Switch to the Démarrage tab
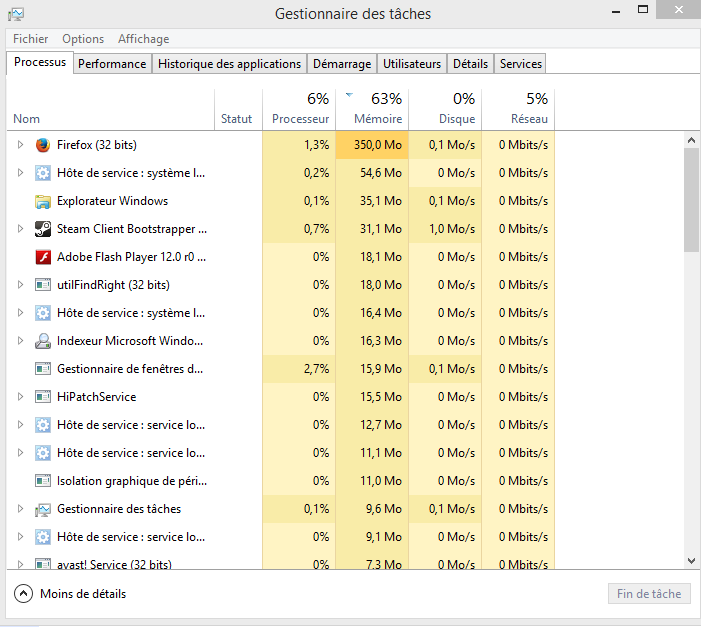Image resolution: width=701 pixels, height=627 pixels. [342, 64]
